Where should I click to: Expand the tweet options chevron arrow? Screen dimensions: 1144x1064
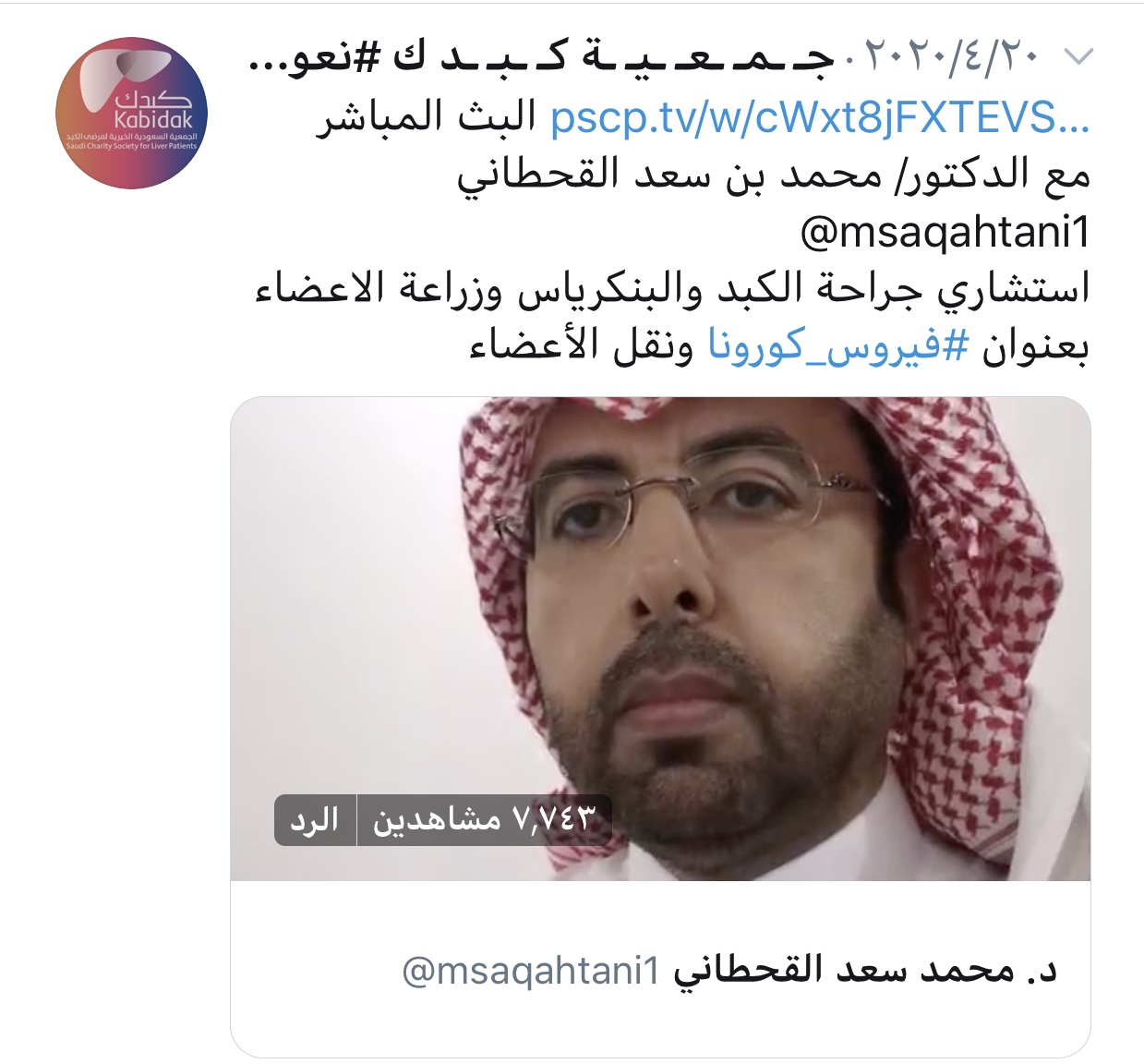[1078, 57]
